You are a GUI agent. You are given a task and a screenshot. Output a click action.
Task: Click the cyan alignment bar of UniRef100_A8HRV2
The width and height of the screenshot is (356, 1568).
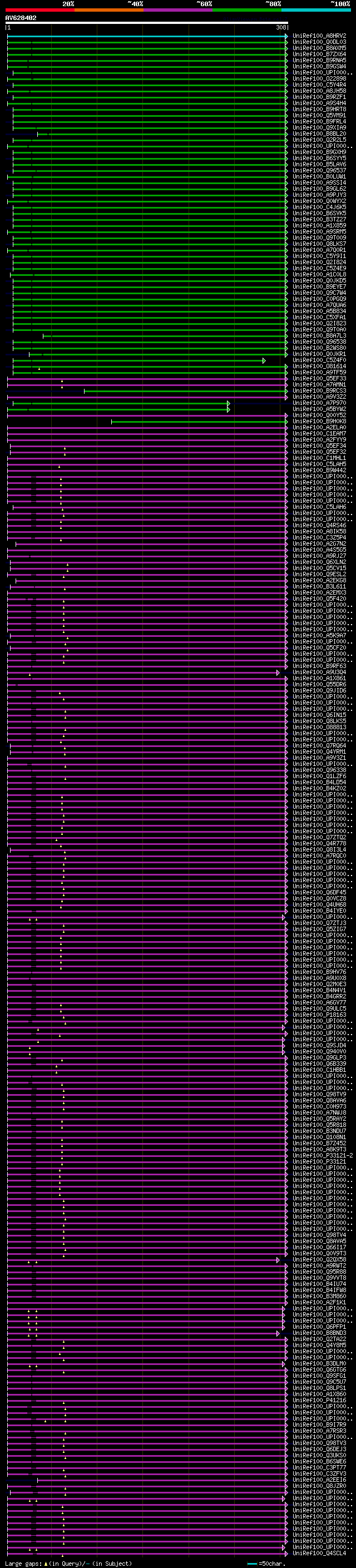[x=147, y=36]
